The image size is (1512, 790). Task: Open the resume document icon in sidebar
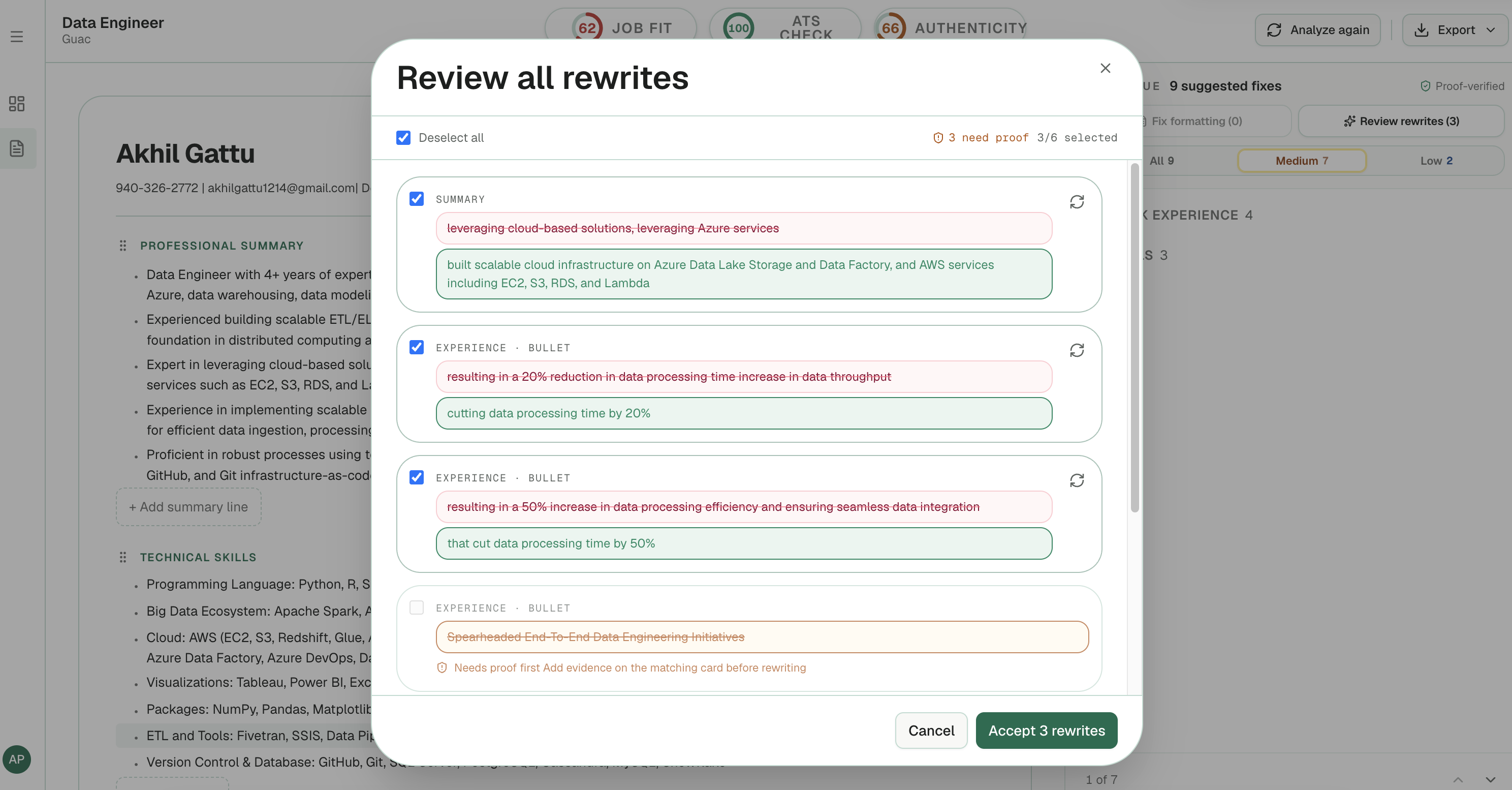[16, 148]
